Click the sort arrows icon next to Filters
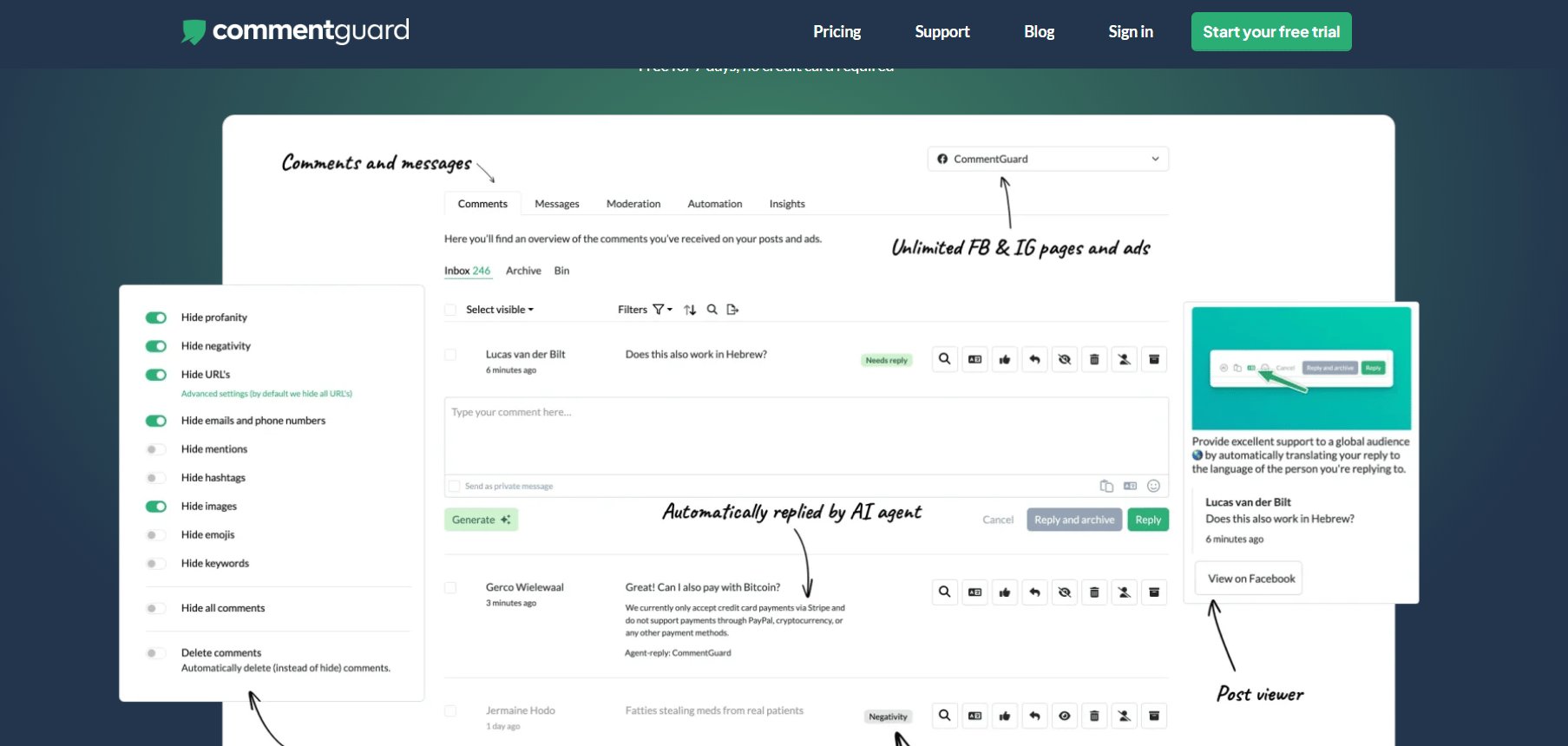Image resolution: width=1568 pixels, height=746 pixels. point(690,310)
